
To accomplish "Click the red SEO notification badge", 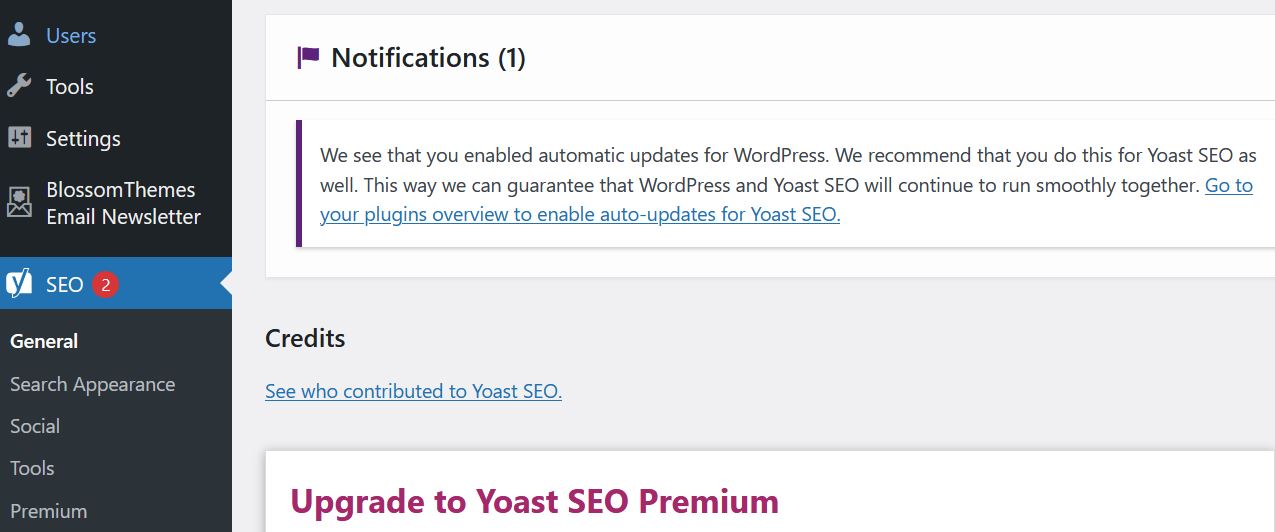I will pyautogui.click(x=105, y=285).
